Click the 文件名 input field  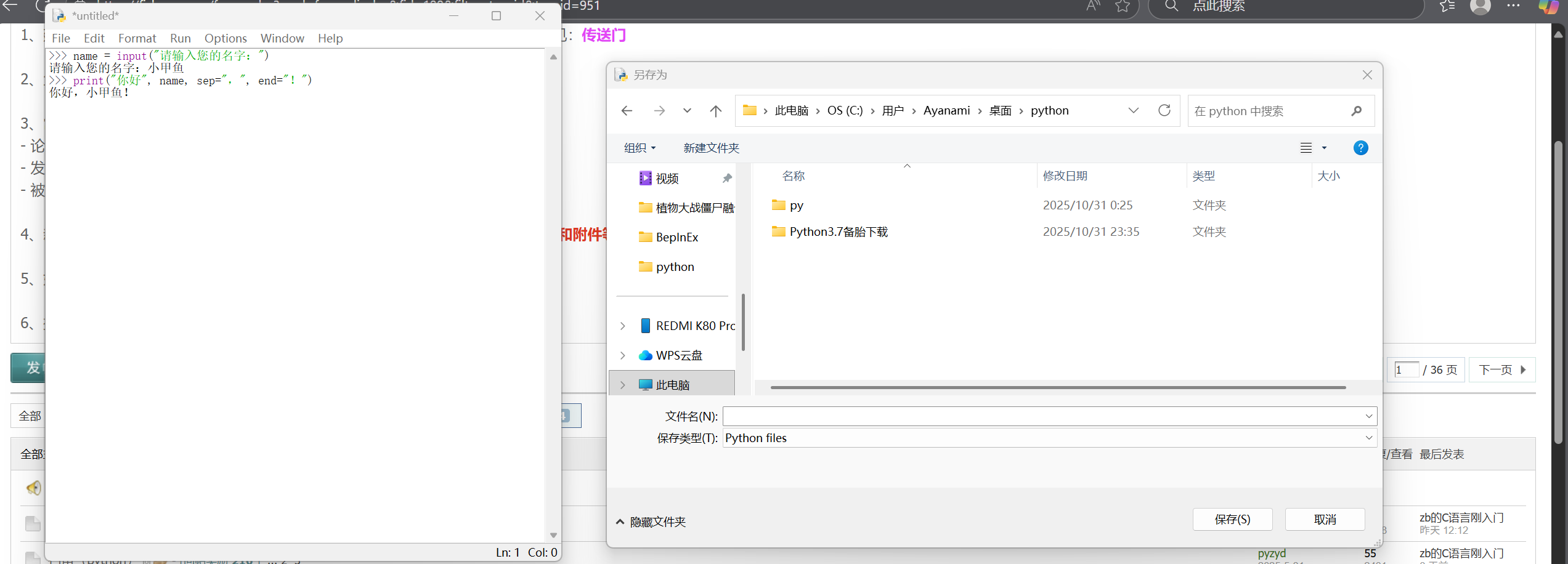1041,417
